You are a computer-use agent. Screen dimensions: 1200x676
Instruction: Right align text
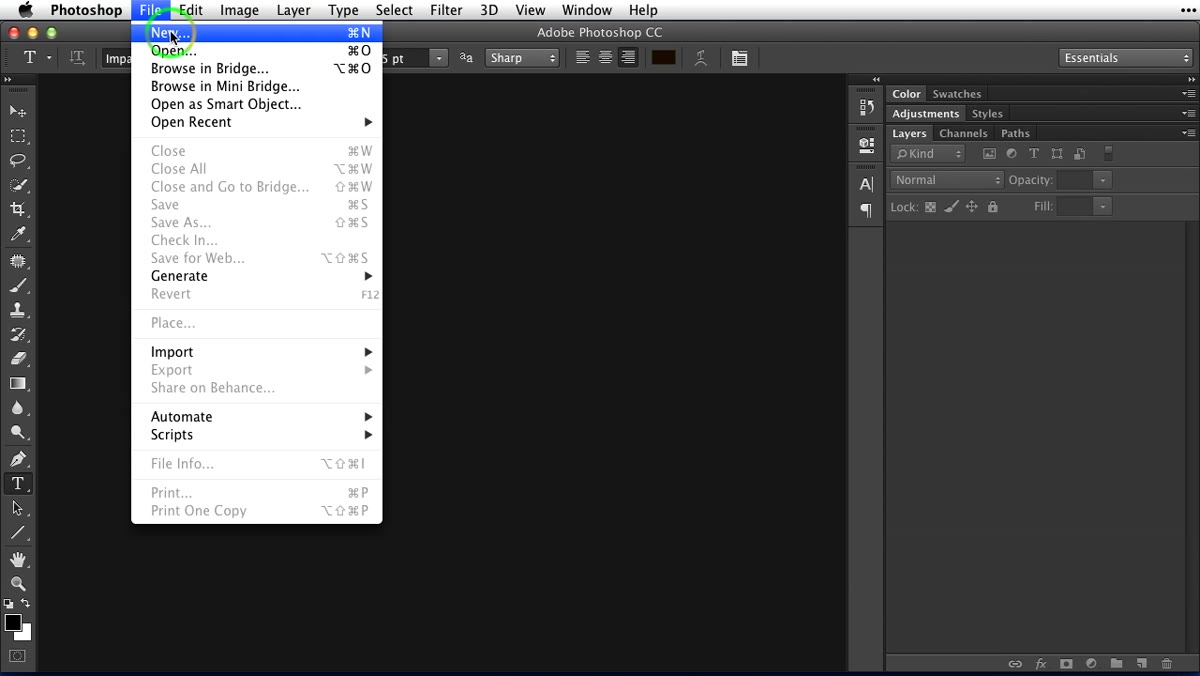pyautogui.click(x=628, y=58)
